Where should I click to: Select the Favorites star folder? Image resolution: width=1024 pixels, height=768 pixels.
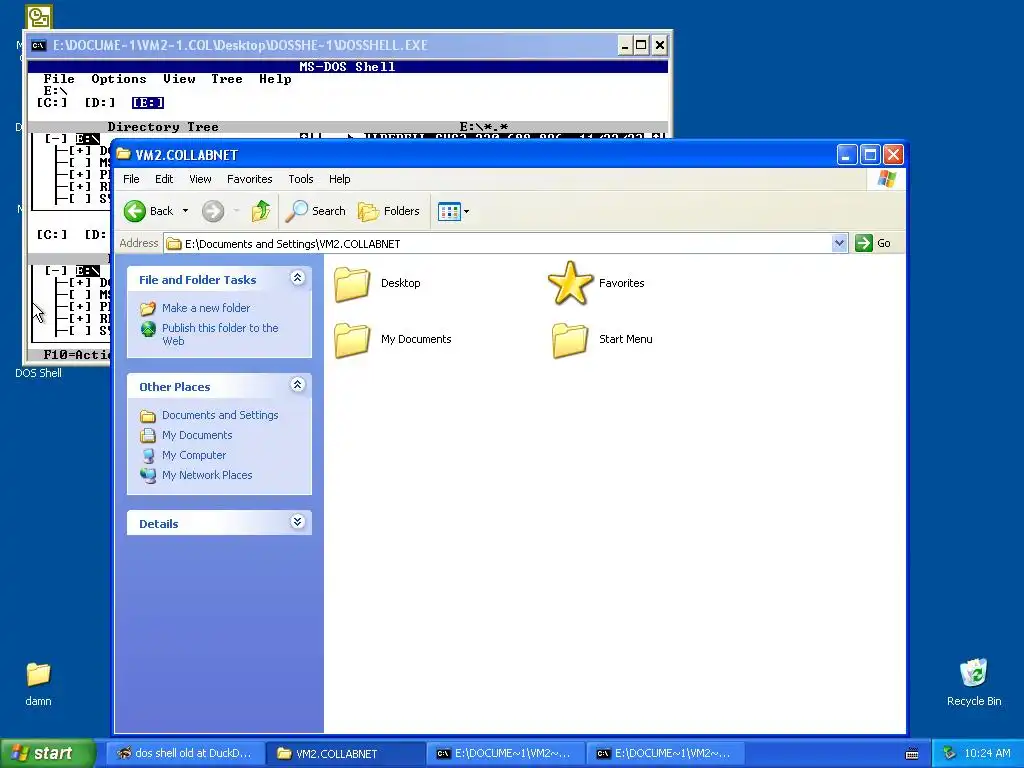coord(570,283)
